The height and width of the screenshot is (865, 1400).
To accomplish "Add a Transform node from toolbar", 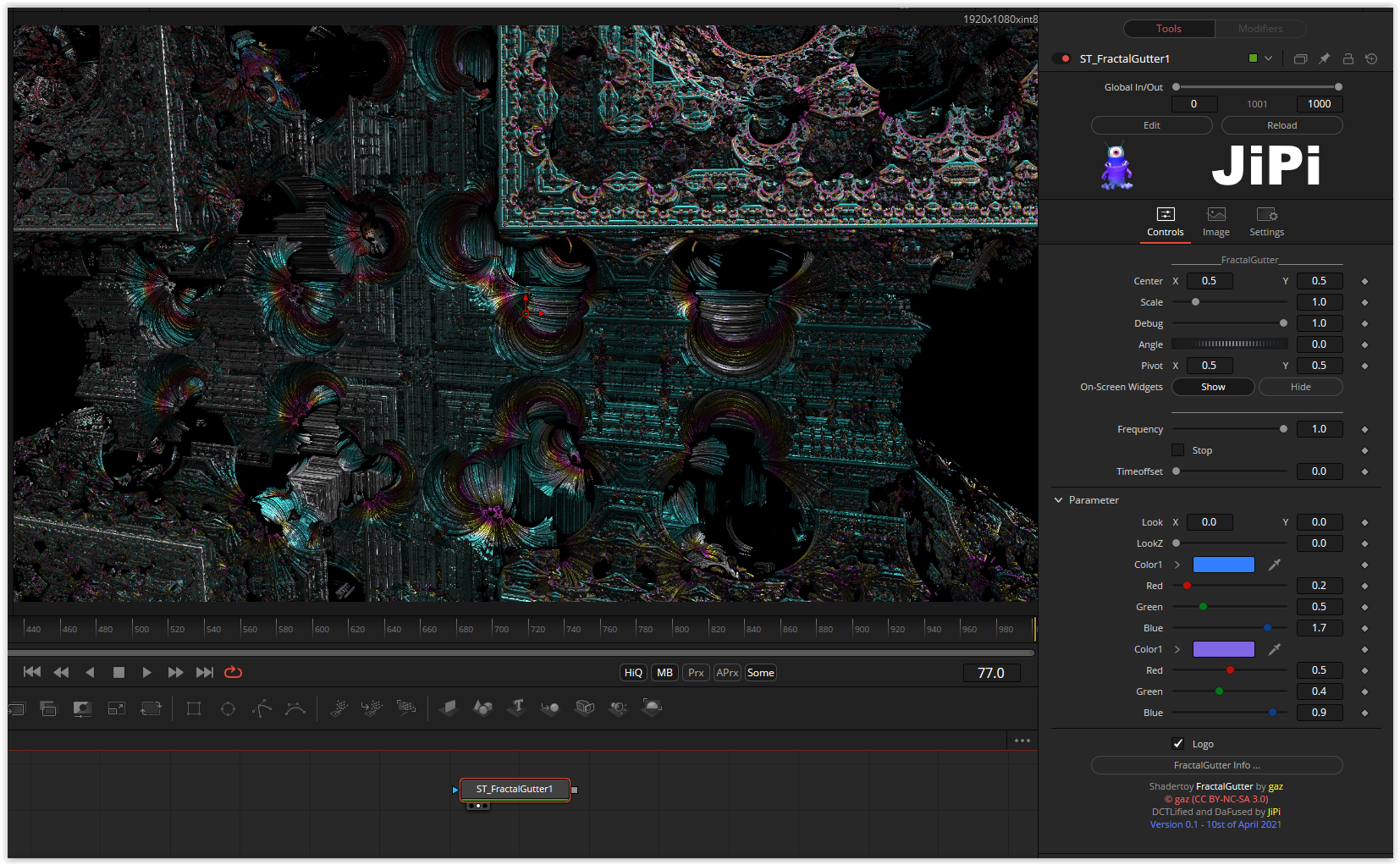I will (151, 708).
